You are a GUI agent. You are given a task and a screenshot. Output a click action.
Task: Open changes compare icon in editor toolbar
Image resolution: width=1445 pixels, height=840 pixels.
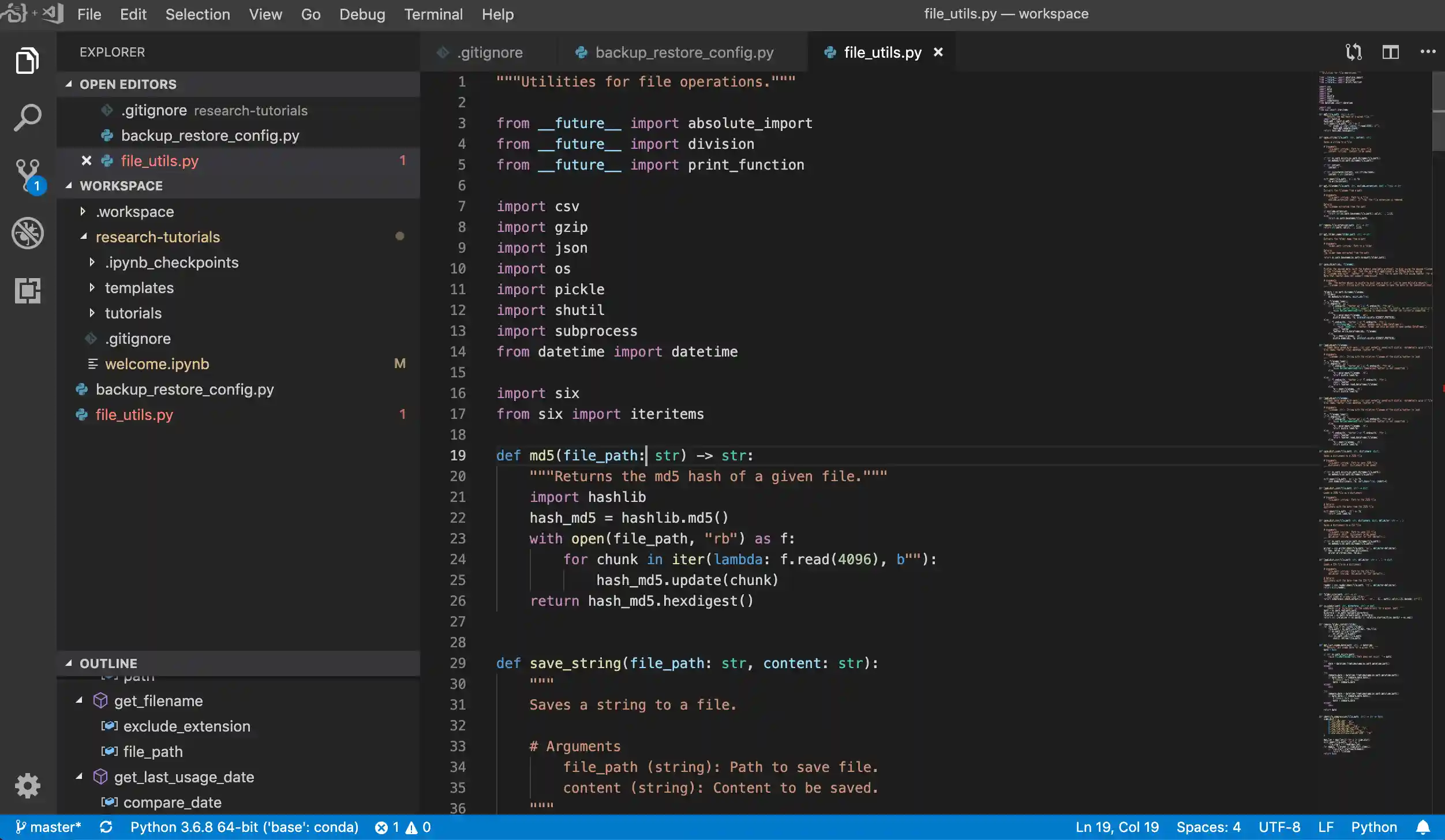tap(1353, 52)
